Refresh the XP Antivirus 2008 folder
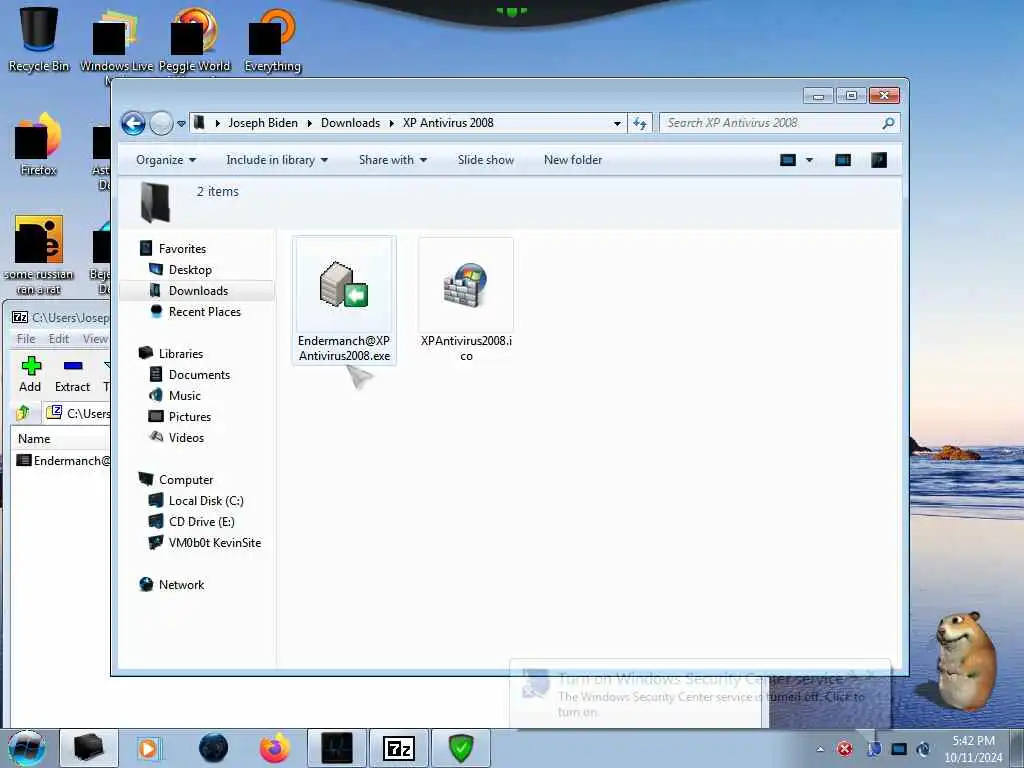 (x=639, y=123)
